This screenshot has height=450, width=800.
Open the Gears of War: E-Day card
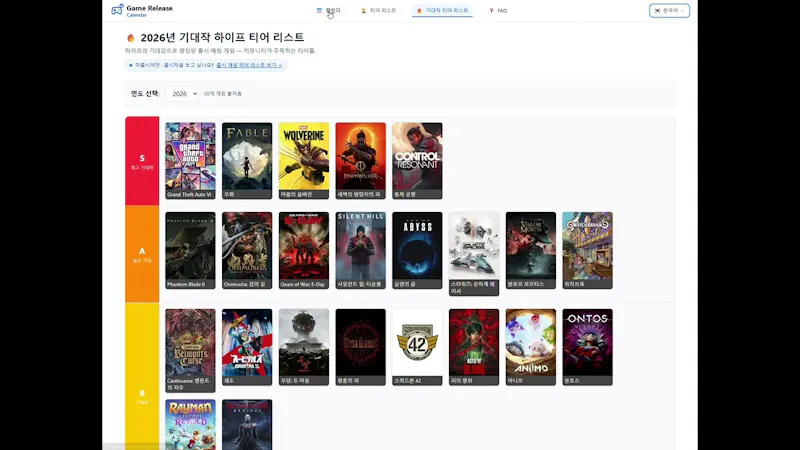pyautogui.click(x=304, y=251)
